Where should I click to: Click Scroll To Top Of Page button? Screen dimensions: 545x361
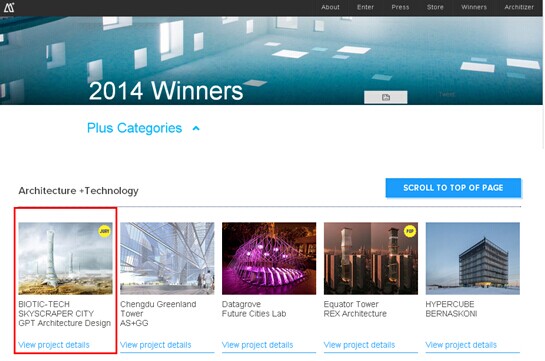click(453, 188)
